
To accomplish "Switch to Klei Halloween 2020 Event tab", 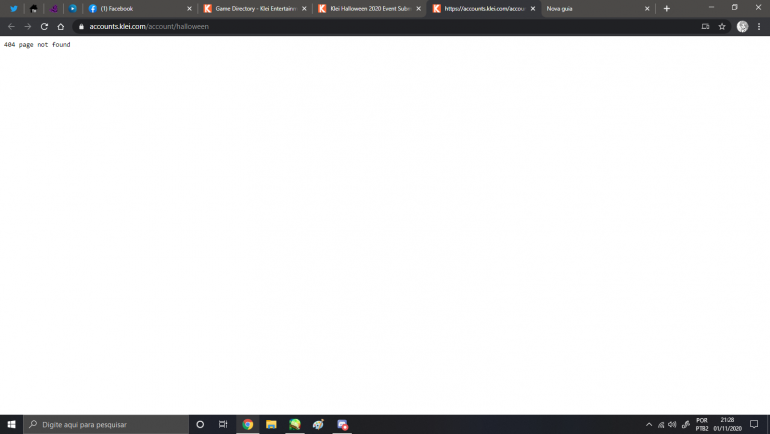I will pos(369,8).
